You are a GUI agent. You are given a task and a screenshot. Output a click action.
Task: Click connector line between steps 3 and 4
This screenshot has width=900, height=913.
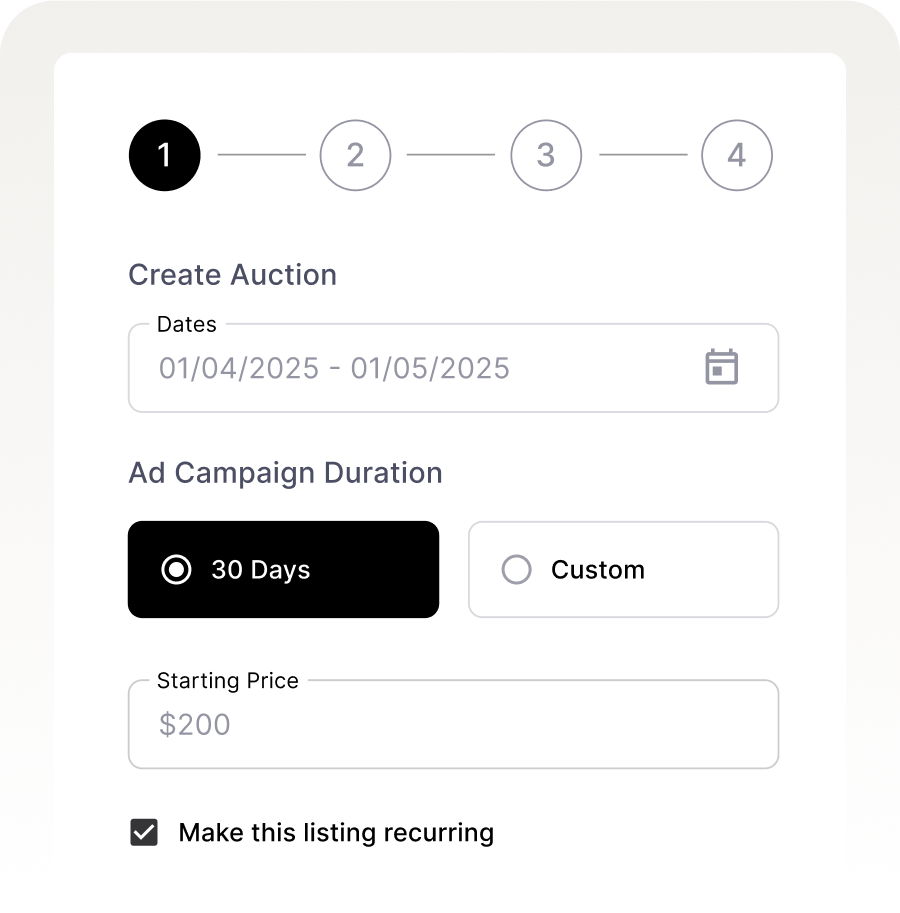coord(643,155)
